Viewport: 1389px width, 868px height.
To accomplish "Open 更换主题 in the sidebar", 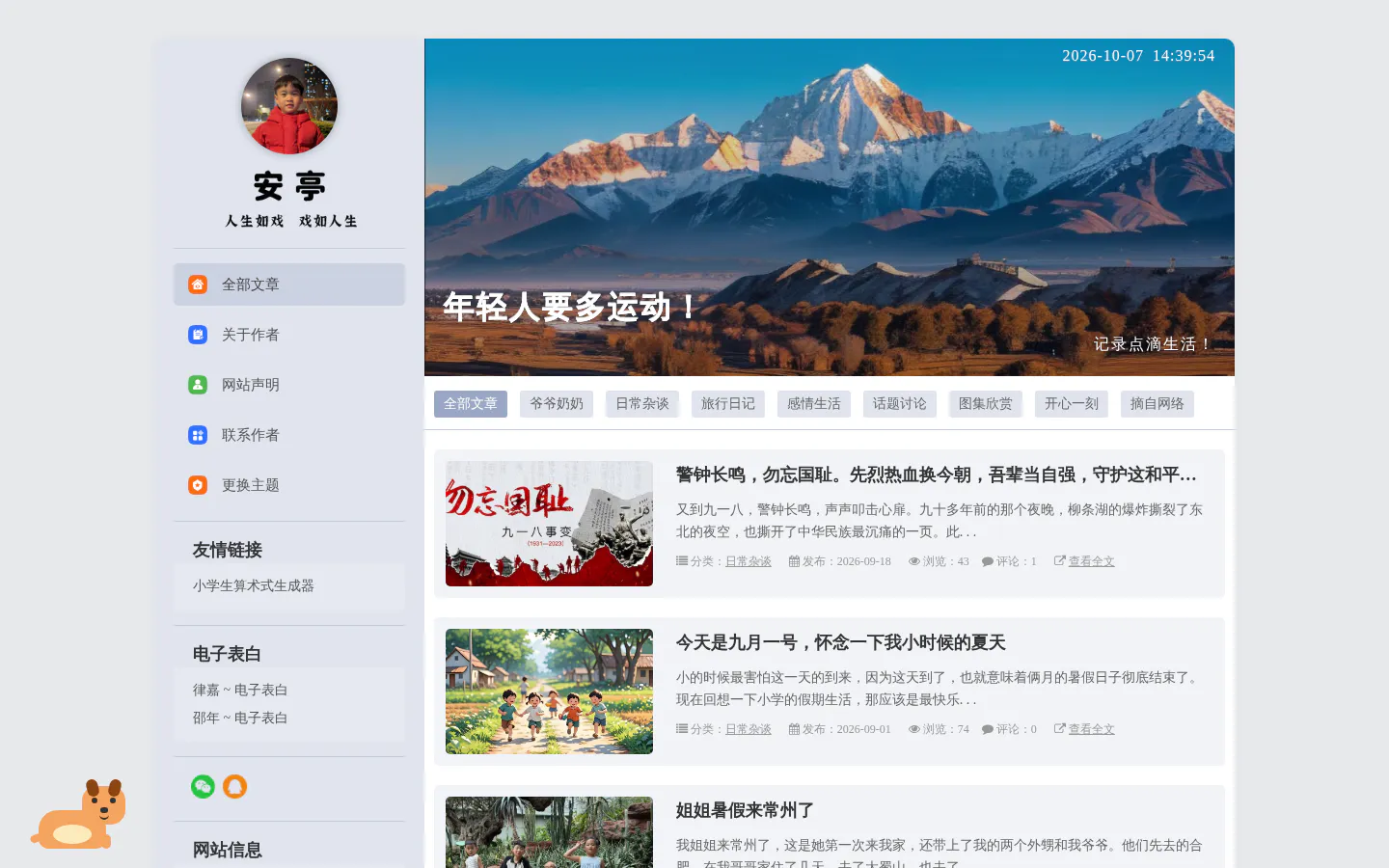I will pos(289,485).
